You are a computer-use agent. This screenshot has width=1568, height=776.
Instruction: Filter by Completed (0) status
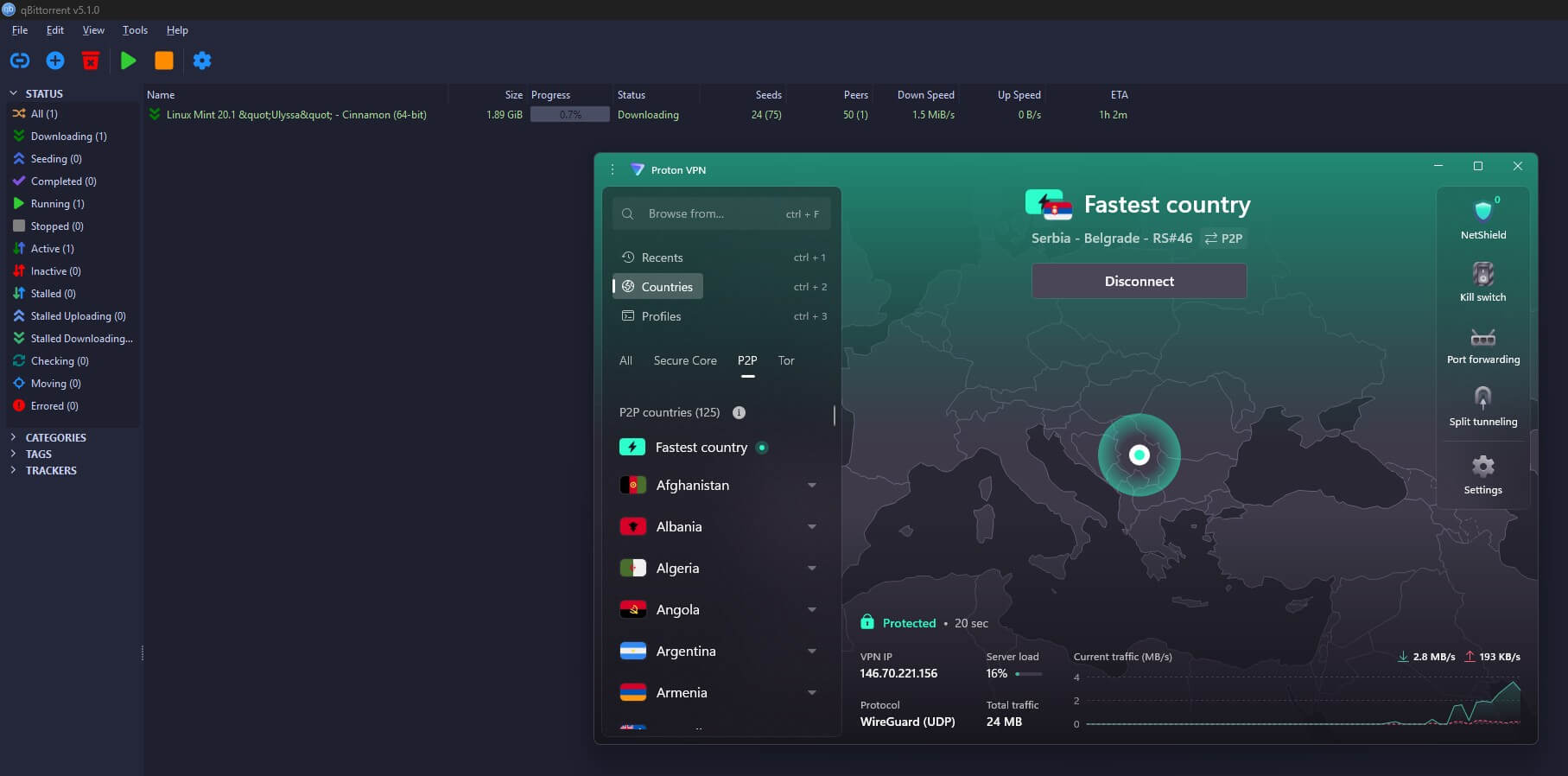click(x=63, y=181)
